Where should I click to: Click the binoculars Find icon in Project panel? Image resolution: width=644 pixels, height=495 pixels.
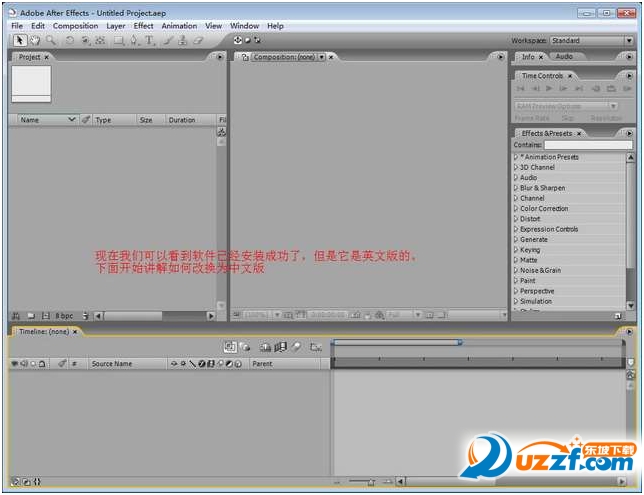point(16,316)
